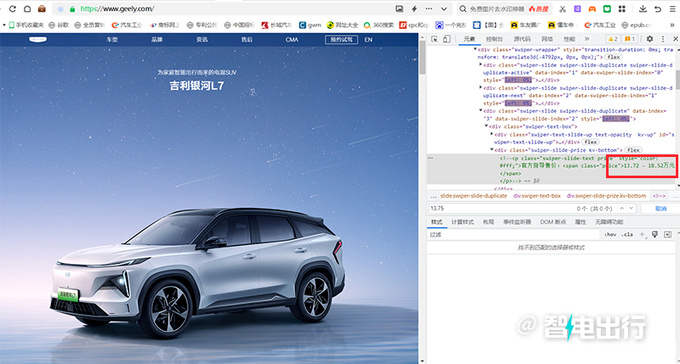Screen dimensions: 680x364
Task: Open the 网址大全 bookmark
Action: tap(343, 25)
